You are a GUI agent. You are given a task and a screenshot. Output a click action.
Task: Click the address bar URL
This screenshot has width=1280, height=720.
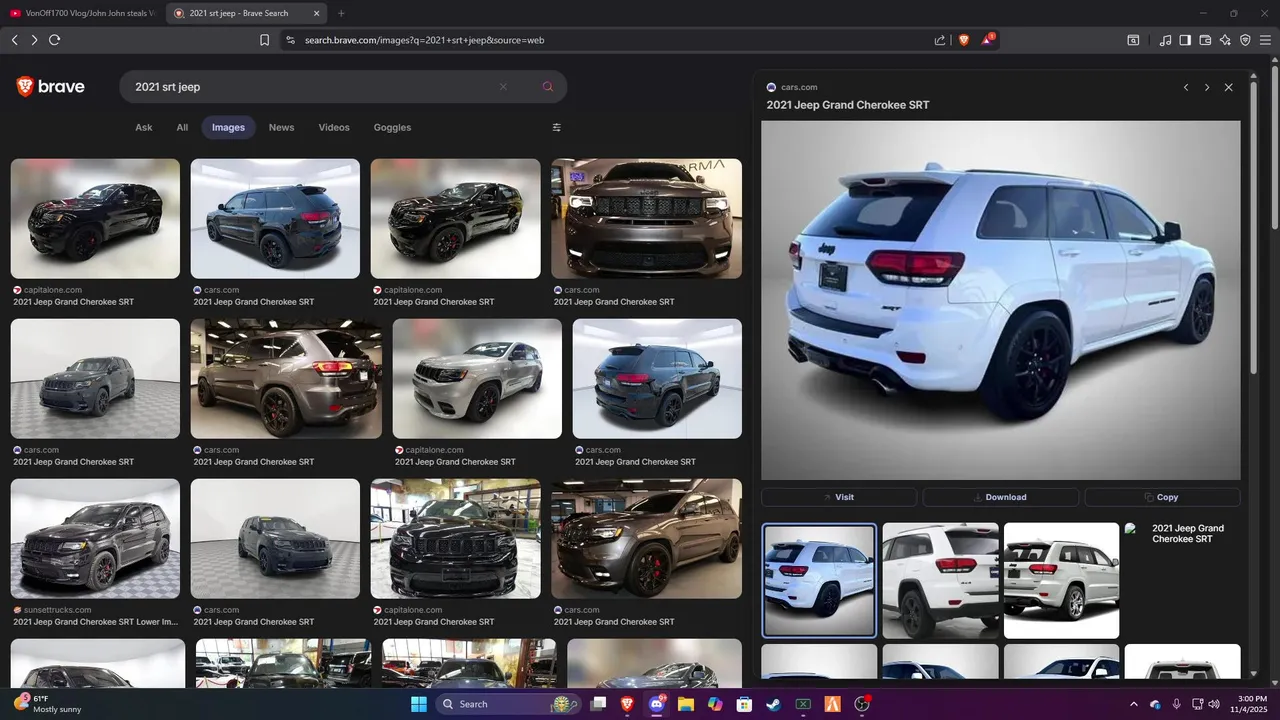point(424,40)
